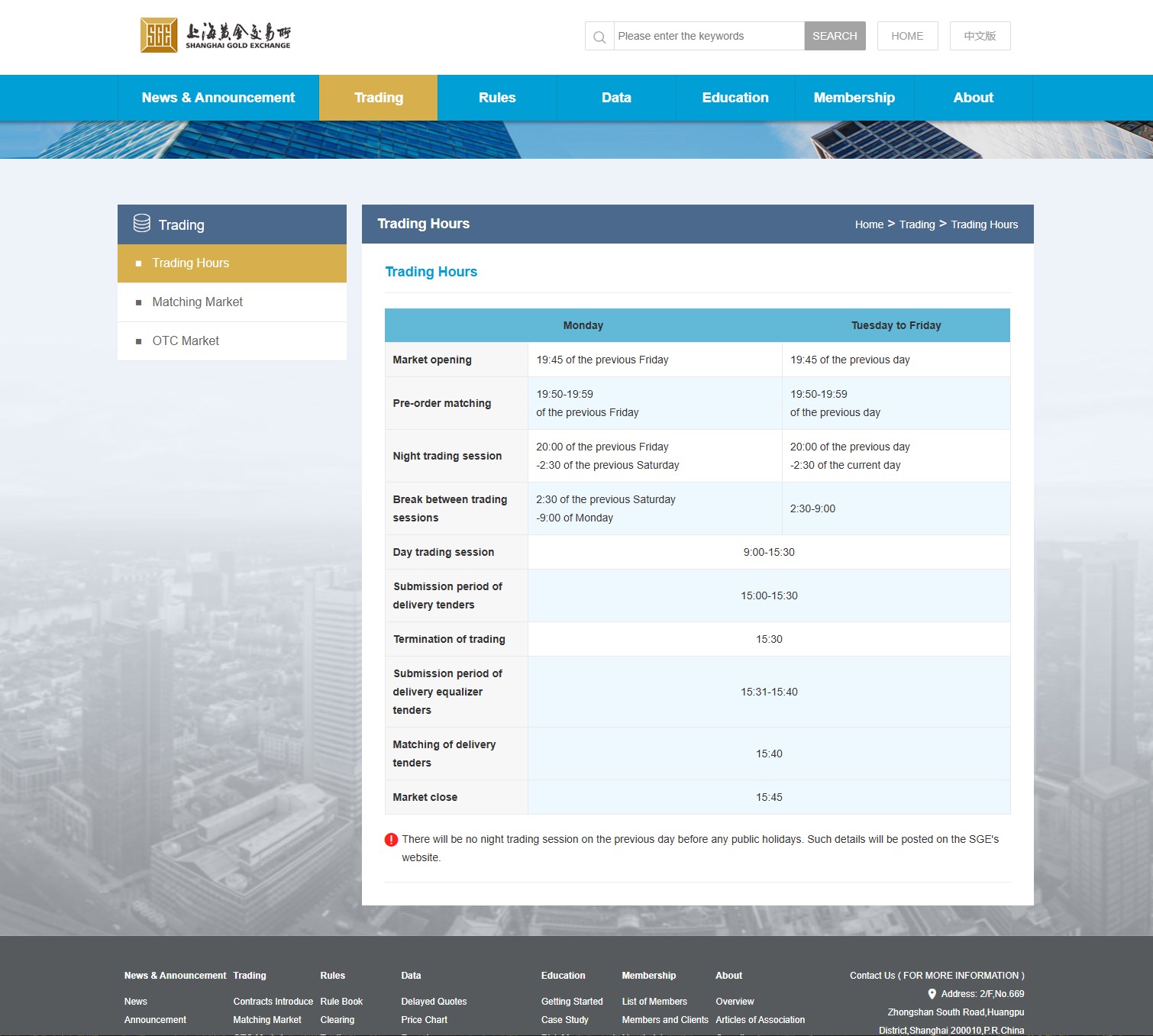Click the Matching of delivery tenders label
The image size is (1153, 1036).
pos(444,754)
